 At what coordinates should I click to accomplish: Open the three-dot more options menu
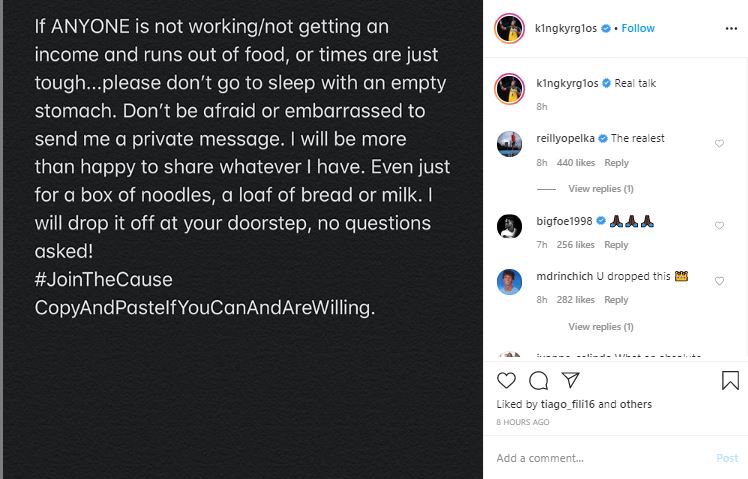[731, 29]
